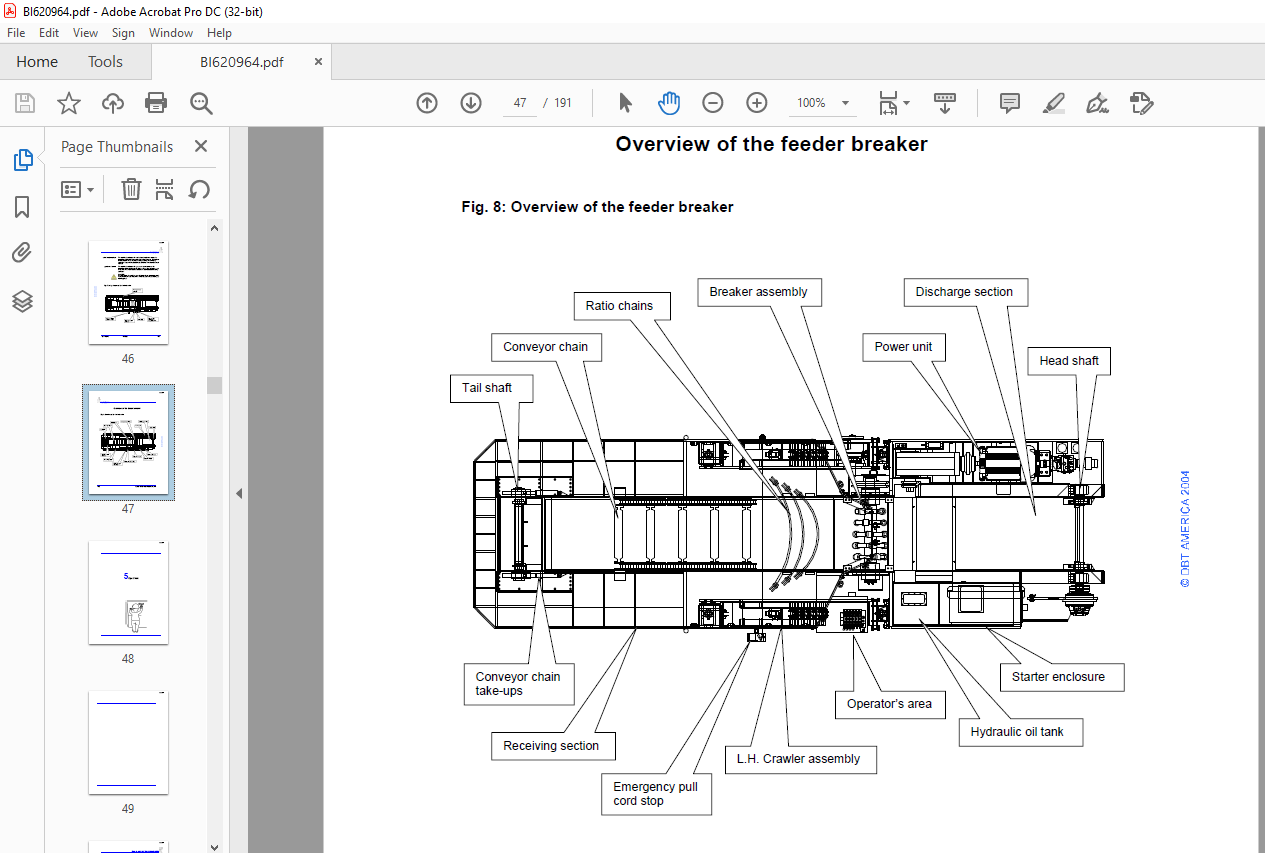Click the 'Ratio chains' label
The width and height of the screenshot is (1265, 853).
pyautogui.click(x=620, y=306)
